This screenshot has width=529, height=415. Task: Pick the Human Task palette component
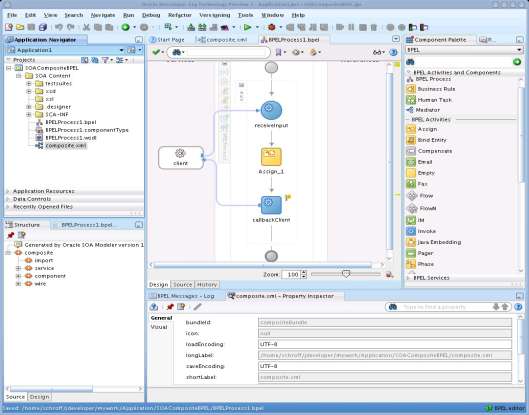(x=429, y=100)
